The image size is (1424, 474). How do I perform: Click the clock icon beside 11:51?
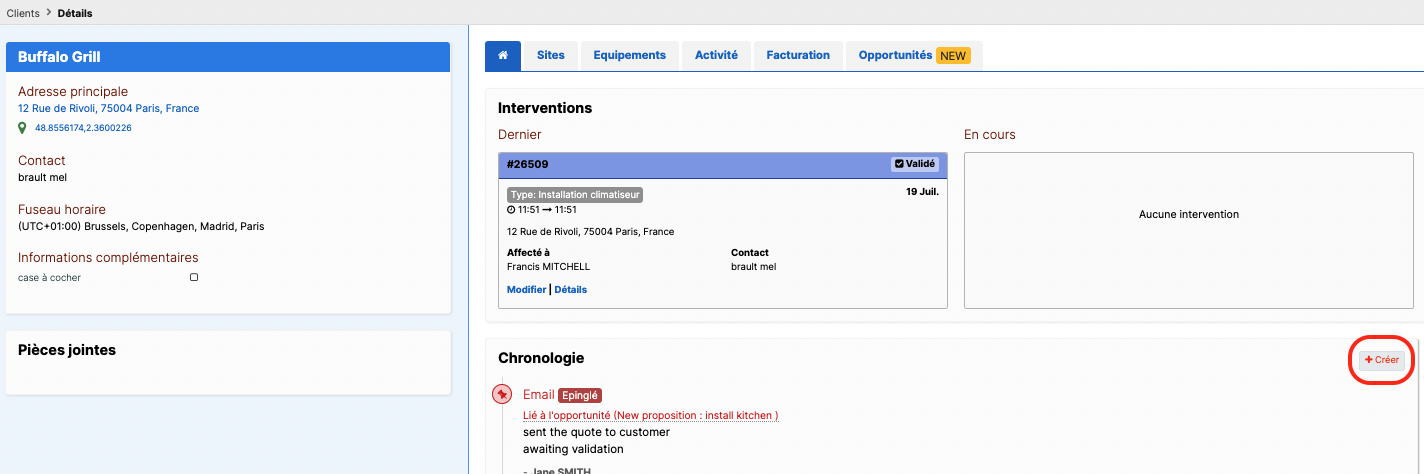coord(511,210)
